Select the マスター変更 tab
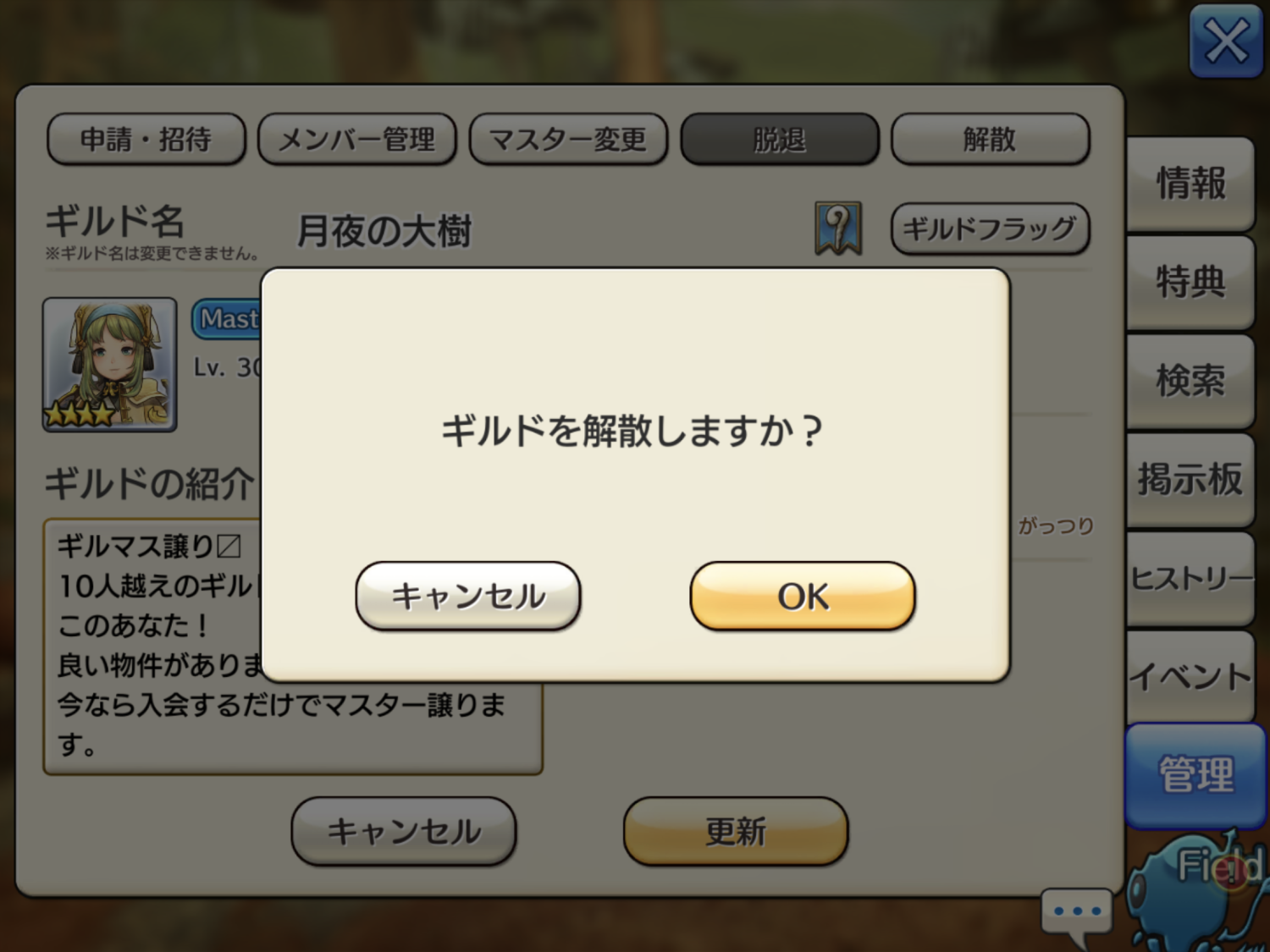This screenshot has height=952, width=1270. point(567,139)
